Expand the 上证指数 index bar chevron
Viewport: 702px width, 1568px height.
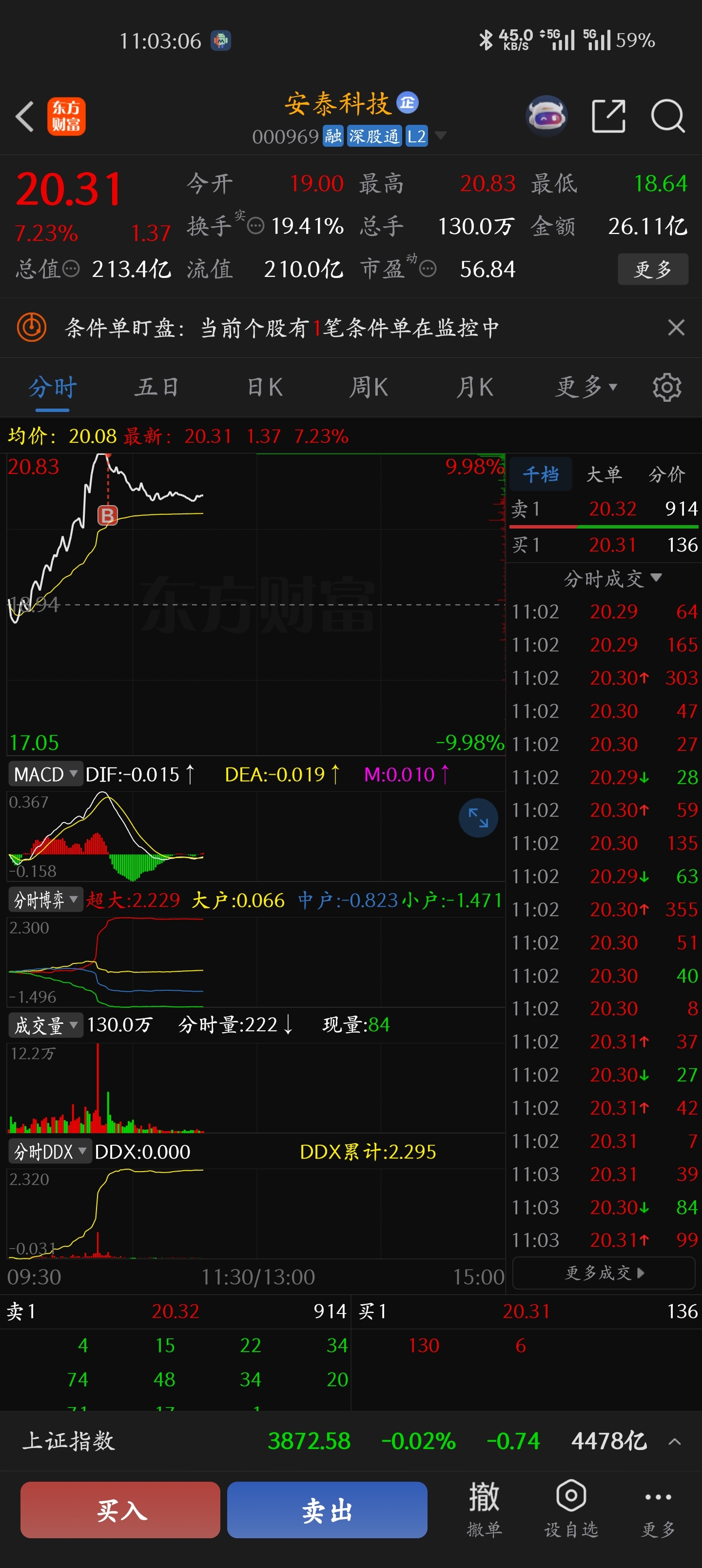675,1441
